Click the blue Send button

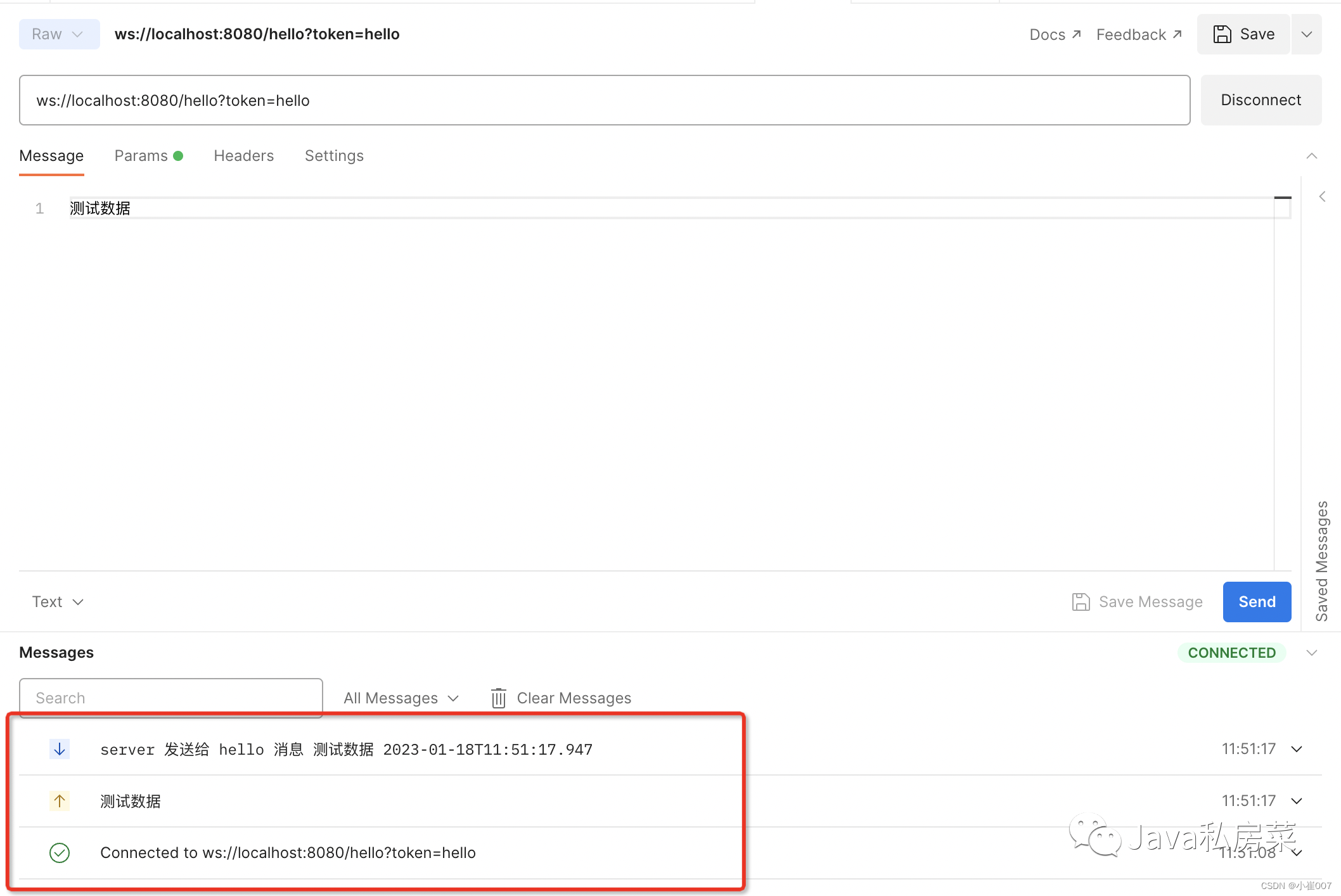point(1256,602)
